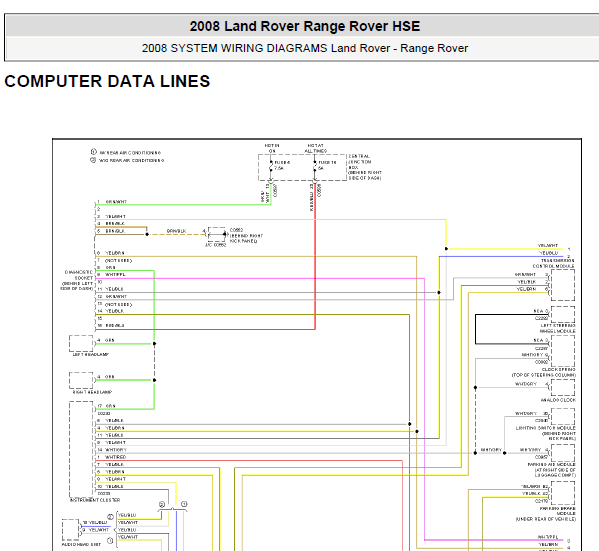Click the '2008 Land Rover Range Rover HSE' title
This screenshot has height=551, width=599.
point(304,26)
